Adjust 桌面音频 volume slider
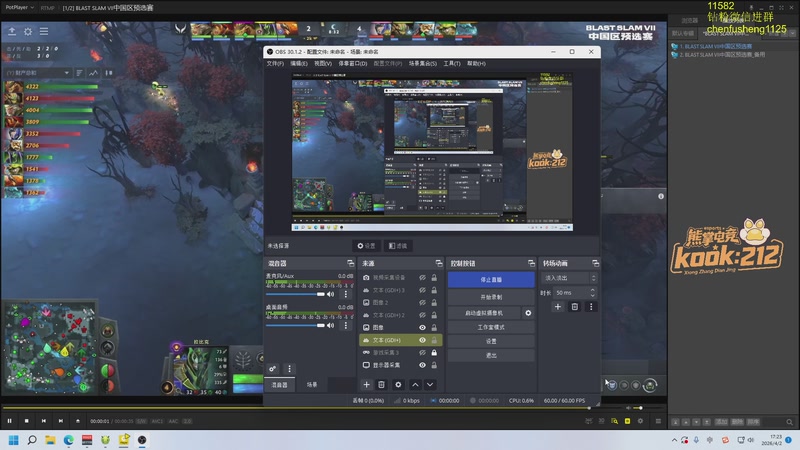 tap(295, 325)
